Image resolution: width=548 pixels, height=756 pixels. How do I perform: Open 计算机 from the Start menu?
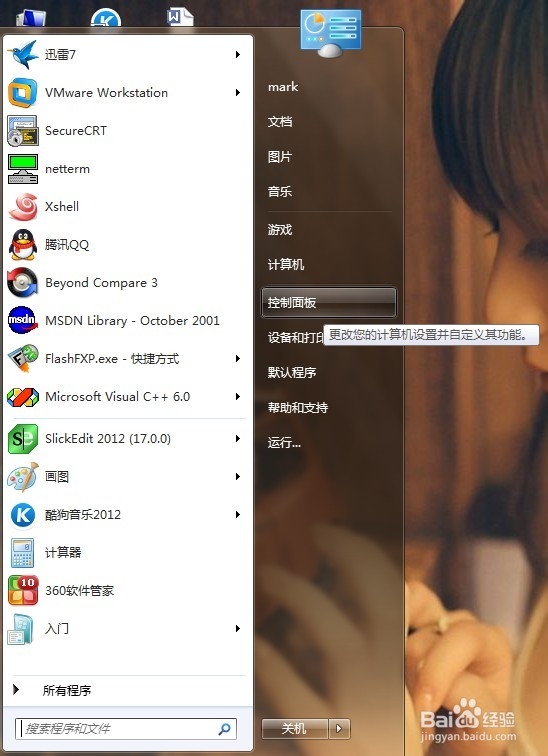pyautogui.click(x=286, y=265)
